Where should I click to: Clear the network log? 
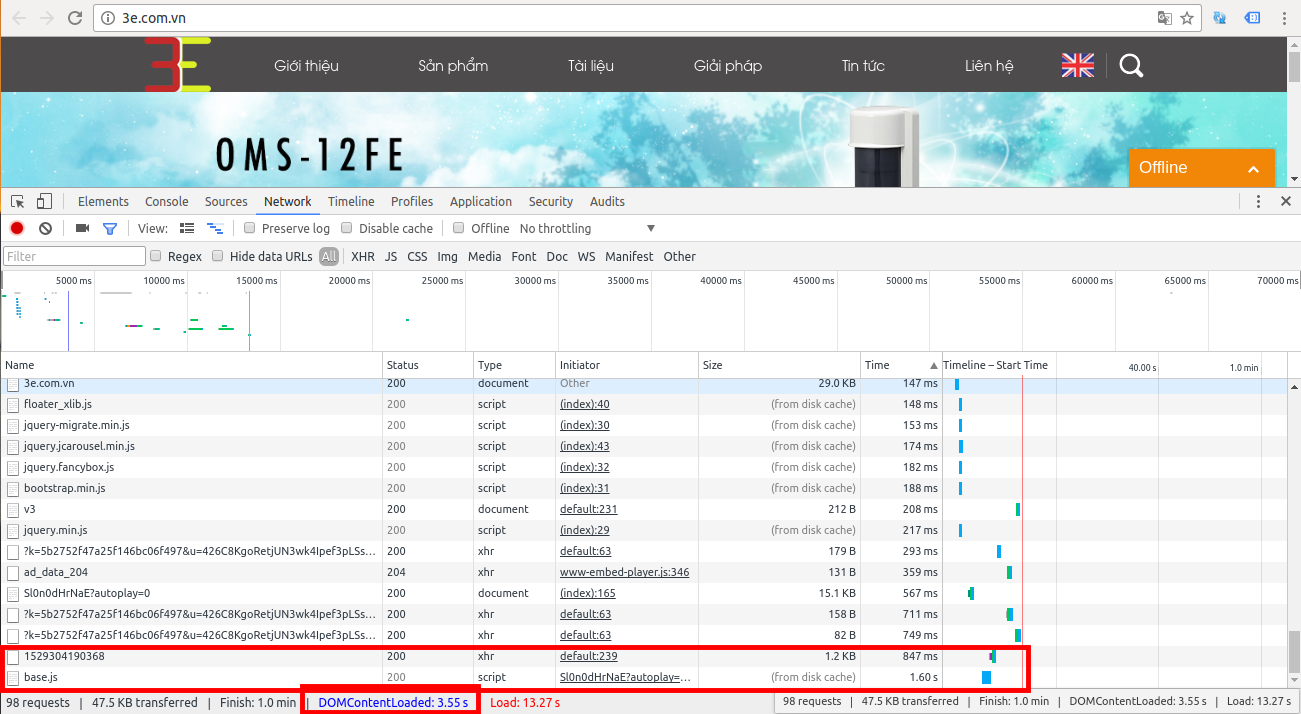(x=45, y=228)
